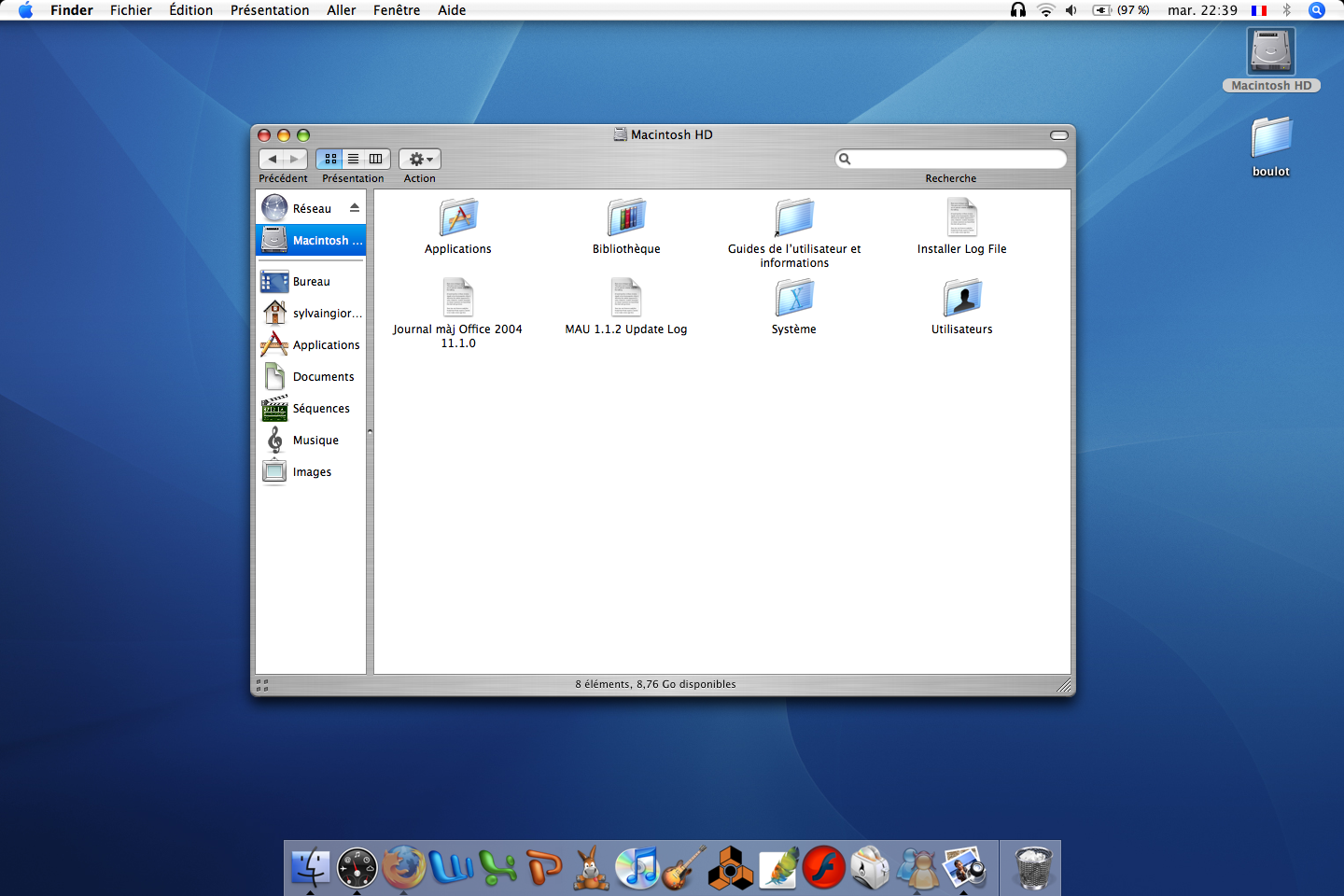
Task: Open the Fenêtre menu
Action: pos(397,10)
